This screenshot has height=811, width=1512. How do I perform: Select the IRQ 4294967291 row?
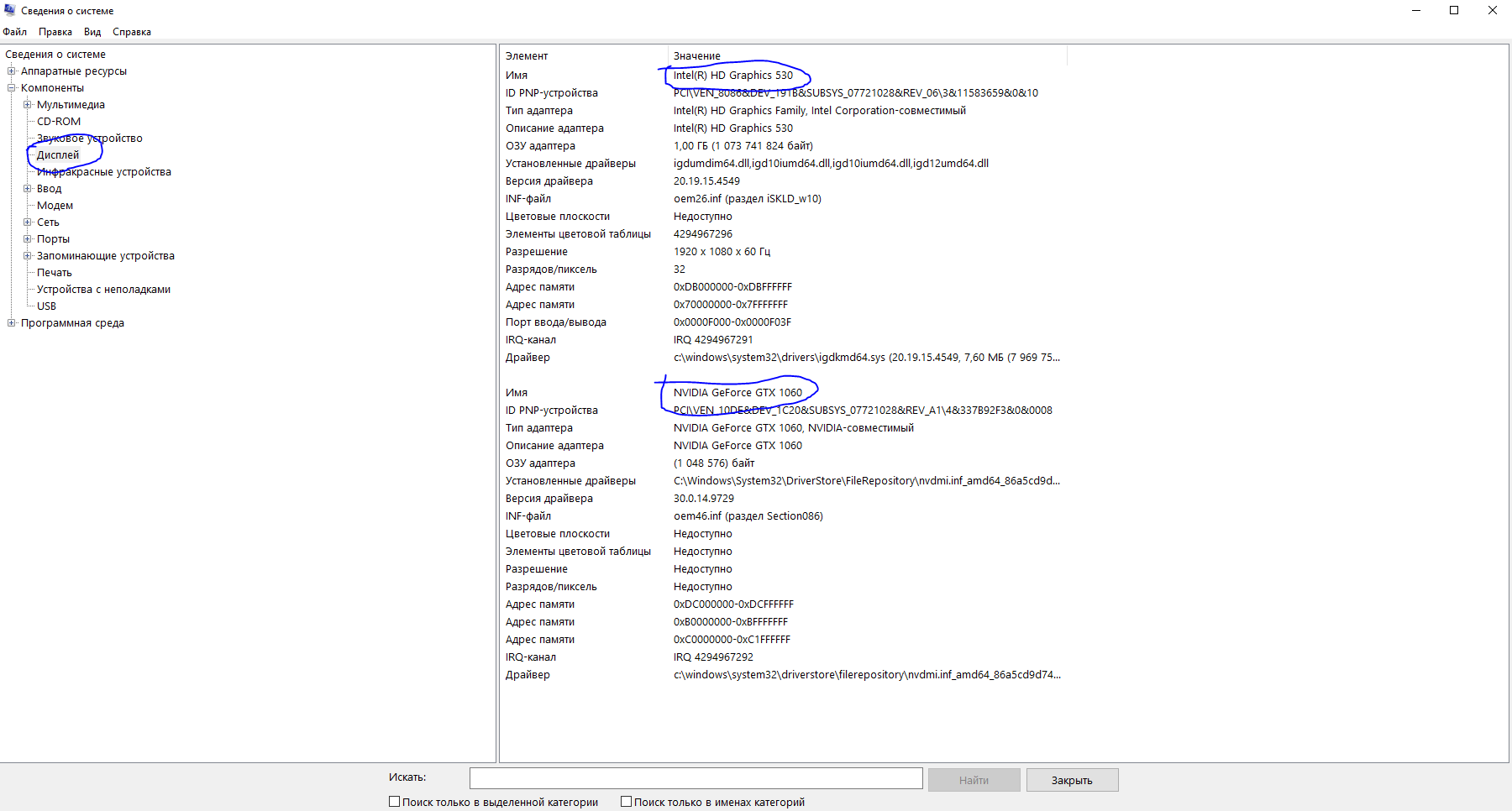pyautogui.click(x=781, y=340)
